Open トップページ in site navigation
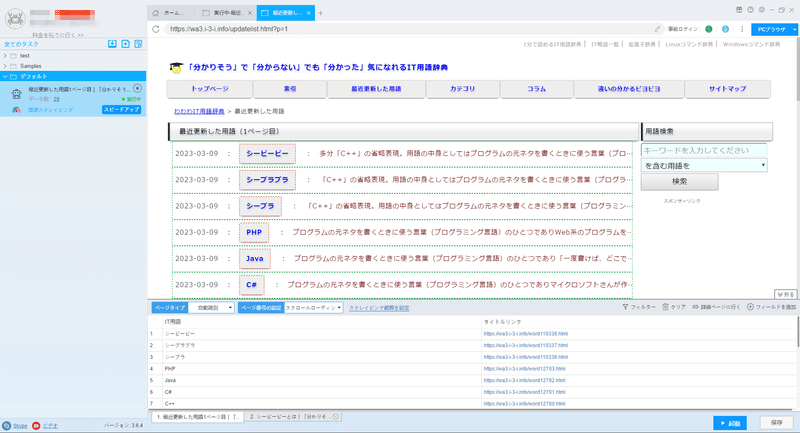The image size is (800, 433). (210, 89)
